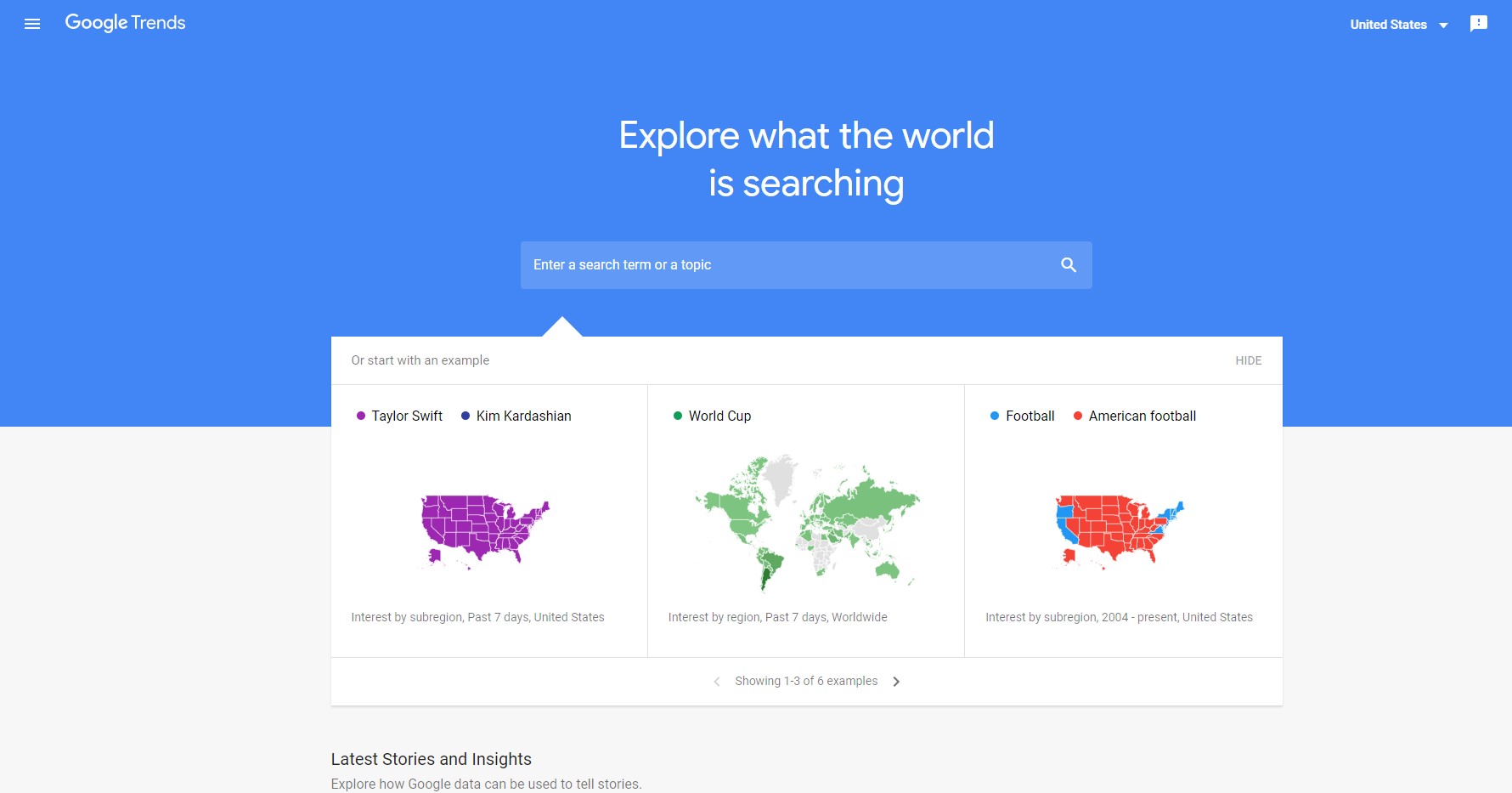Open the Football vs American football map
The image size is (1512, 793).
[x=1123, y=521]
